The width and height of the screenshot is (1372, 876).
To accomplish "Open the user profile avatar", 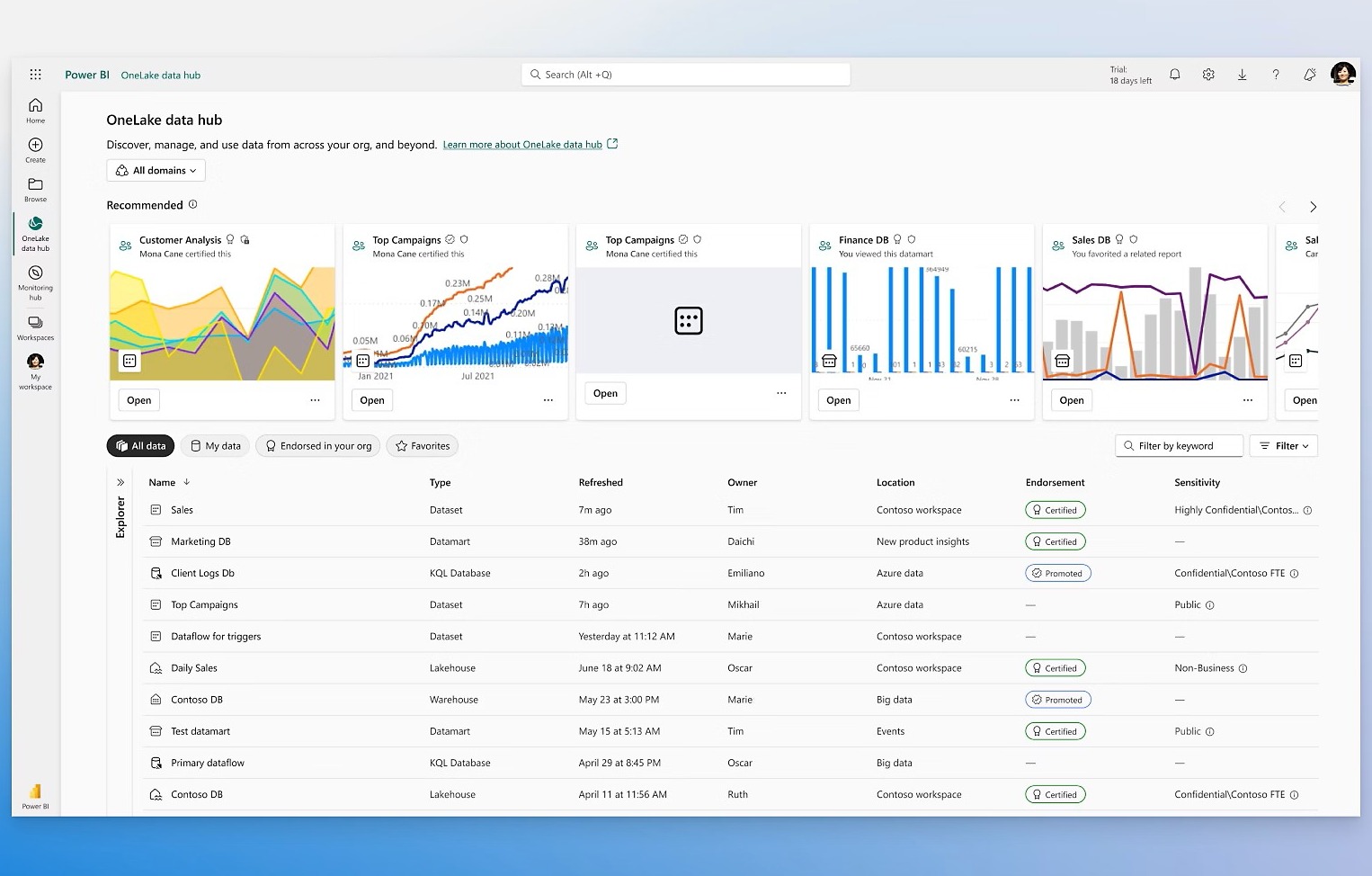I will pos(1343,75).
